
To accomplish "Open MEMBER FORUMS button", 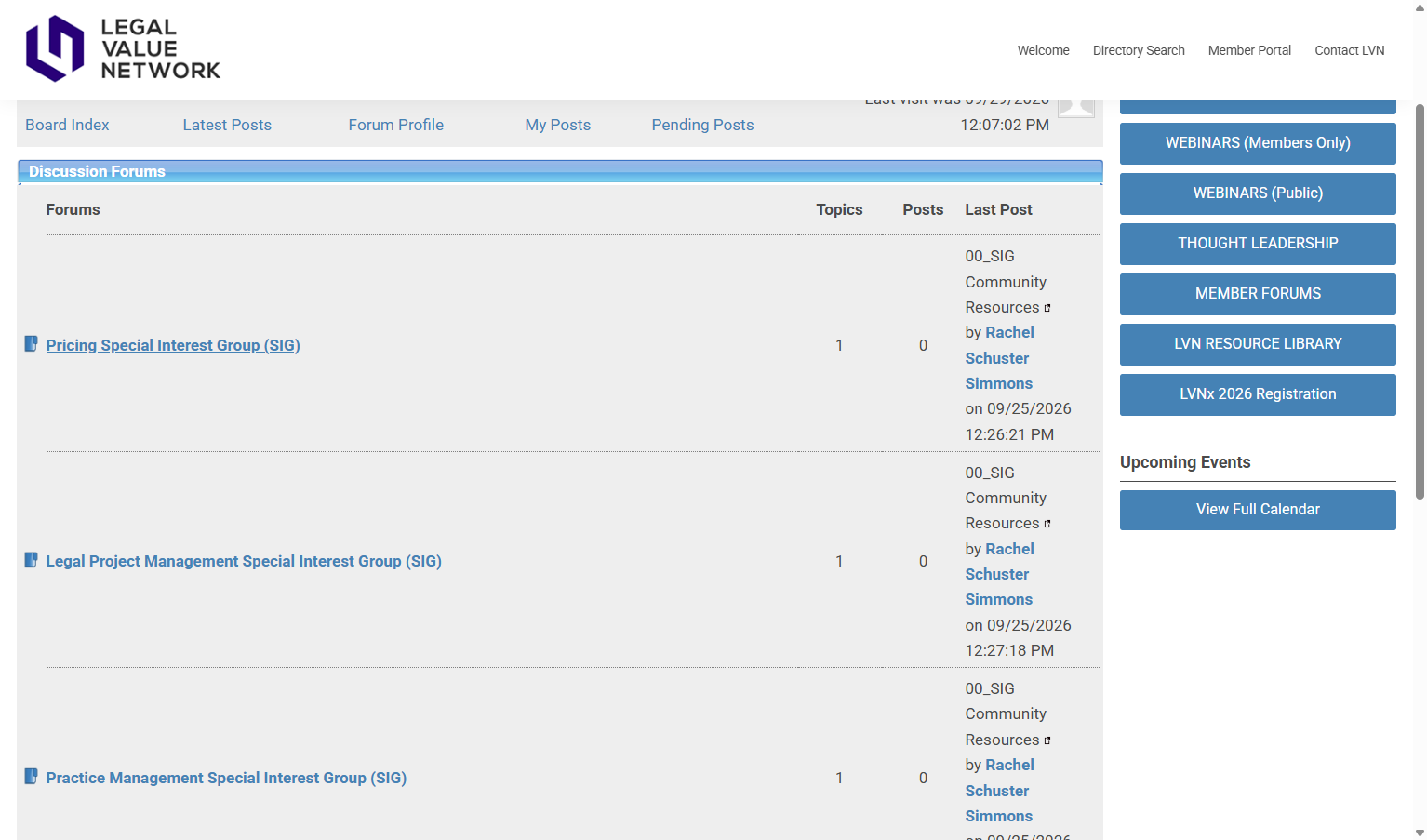I will (1258, 294).
